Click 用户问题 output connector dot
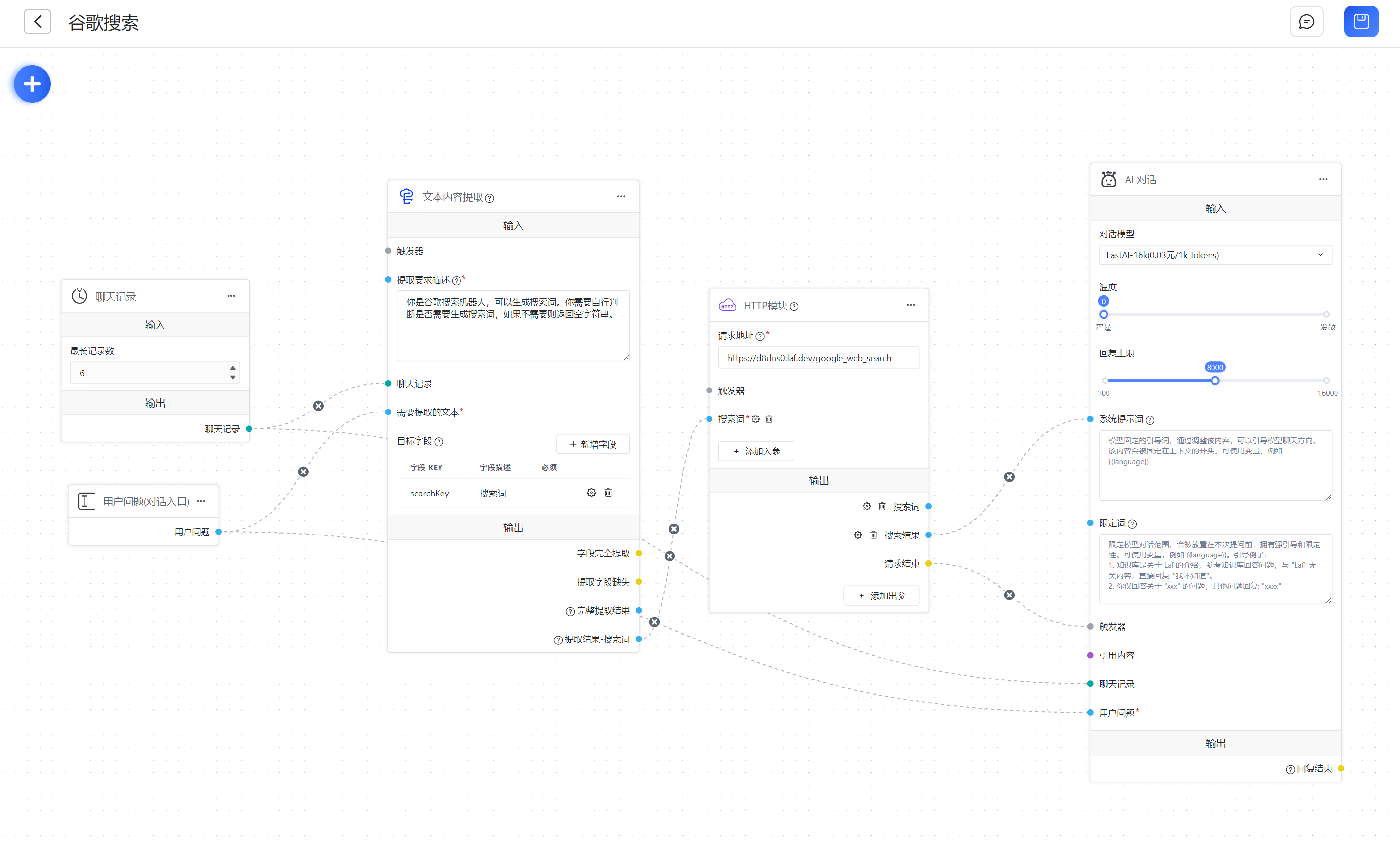Screen dimensions: 1400x844 click(x=219, y=532)
